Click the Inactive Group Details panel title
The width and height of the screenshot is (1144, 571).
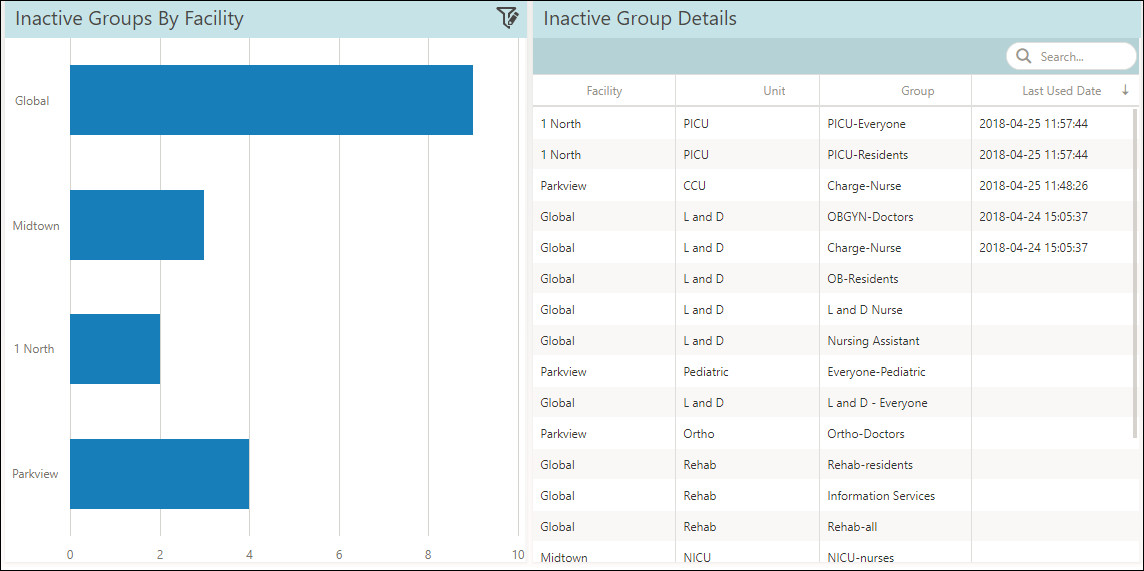tap(640, 18)
